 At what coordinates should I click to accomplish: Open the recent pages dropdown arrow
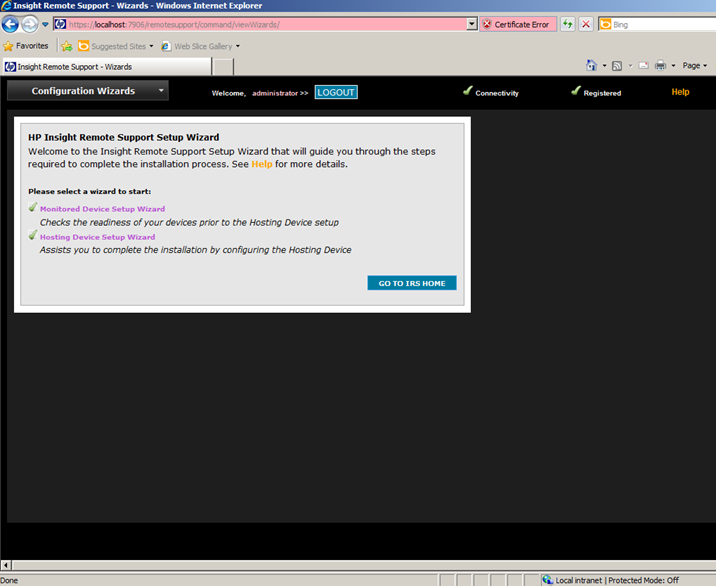pos(45,25)
